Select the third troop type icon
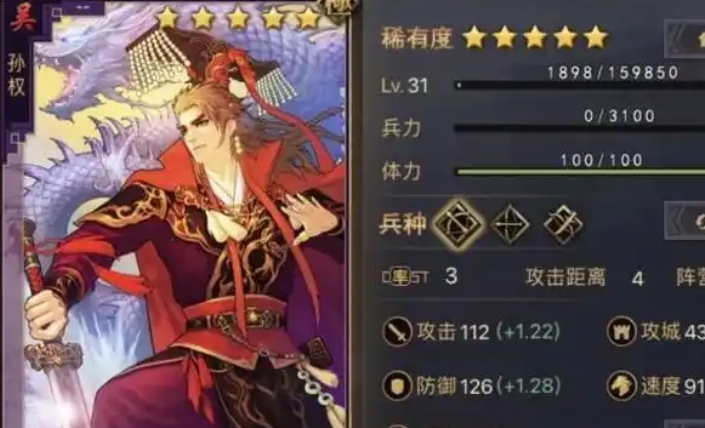The width and height of the screenshot is (705, 428). click(x=563, y=224)
